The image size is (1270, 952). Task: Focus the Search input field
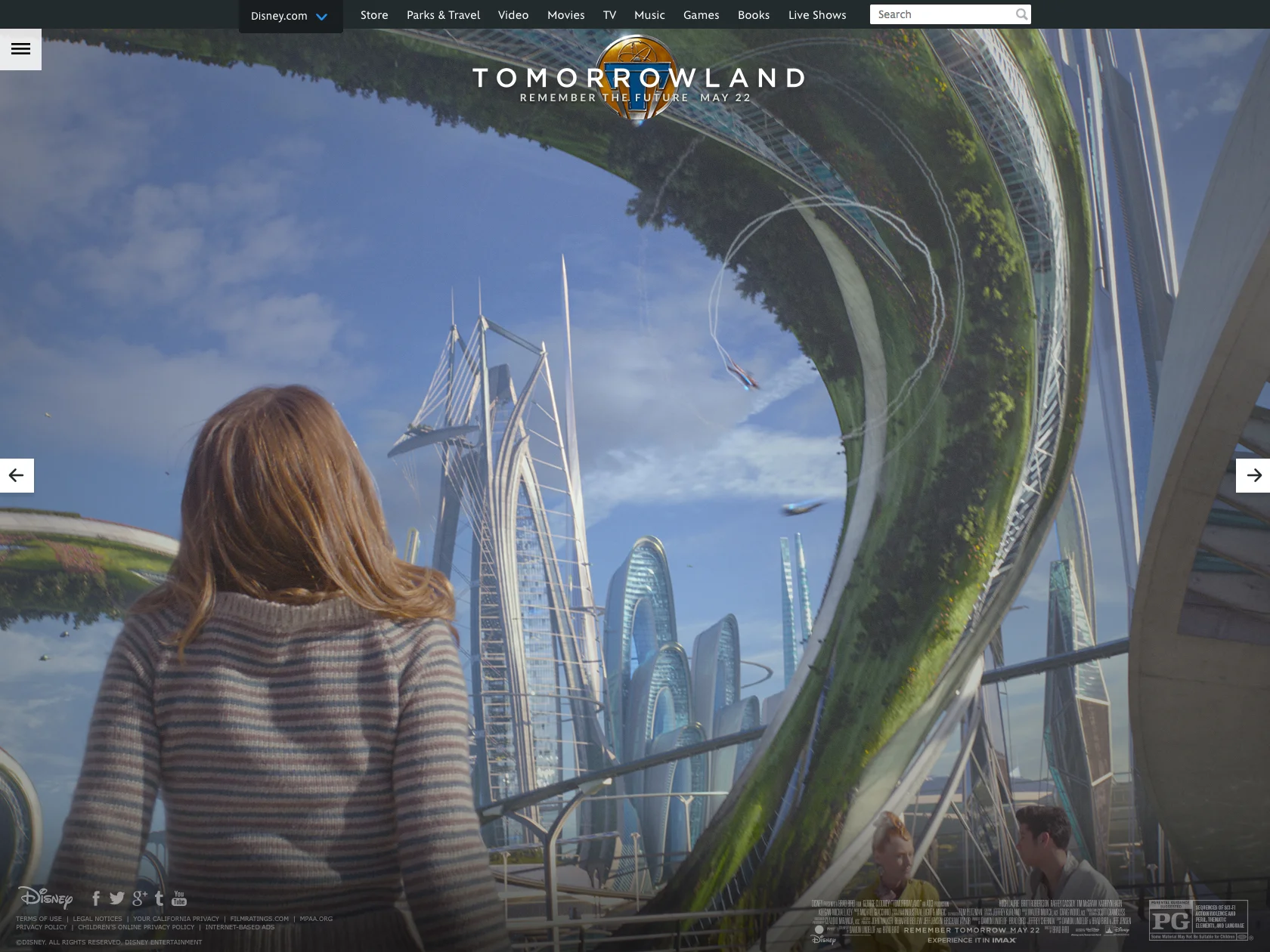tap(941, 14)
